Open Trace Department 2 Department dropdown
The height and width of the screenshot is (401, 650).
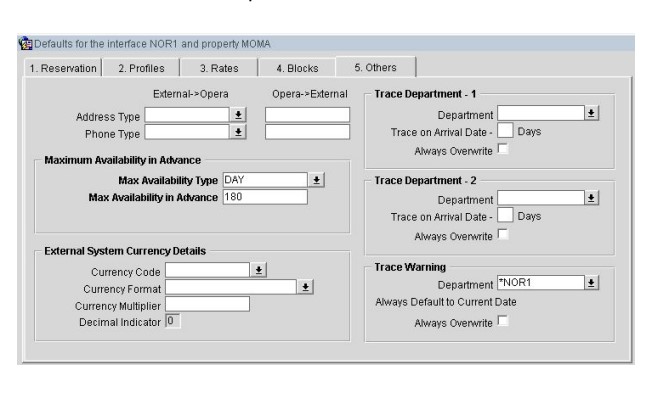click(592, 199)
